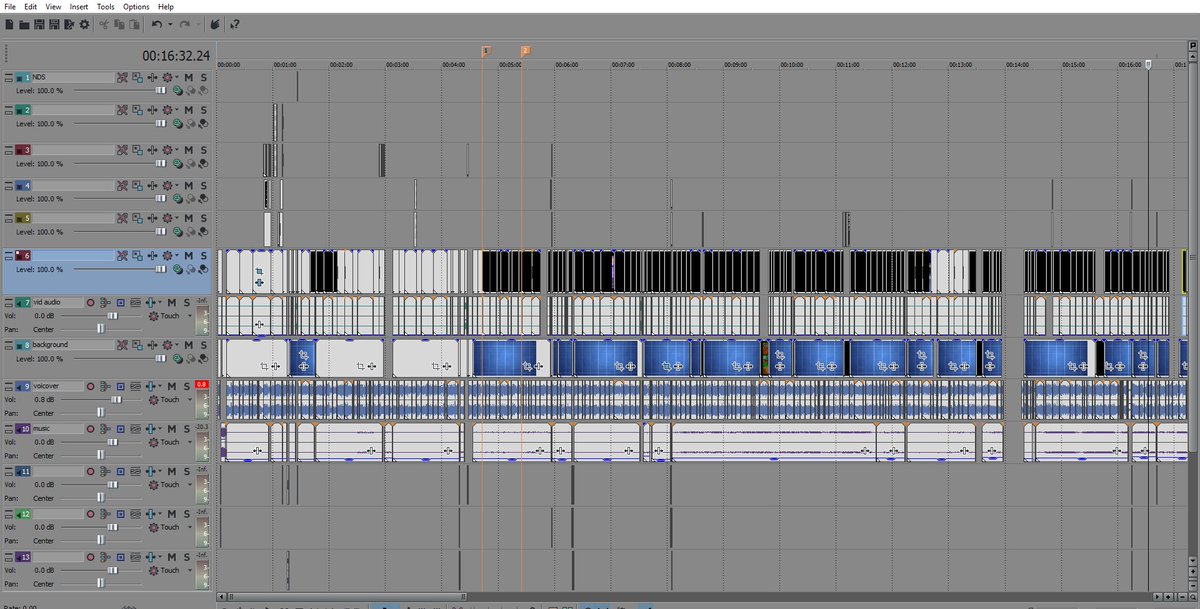Open Touch automation mode dropdown on vid audio

(x=190, y=316)
